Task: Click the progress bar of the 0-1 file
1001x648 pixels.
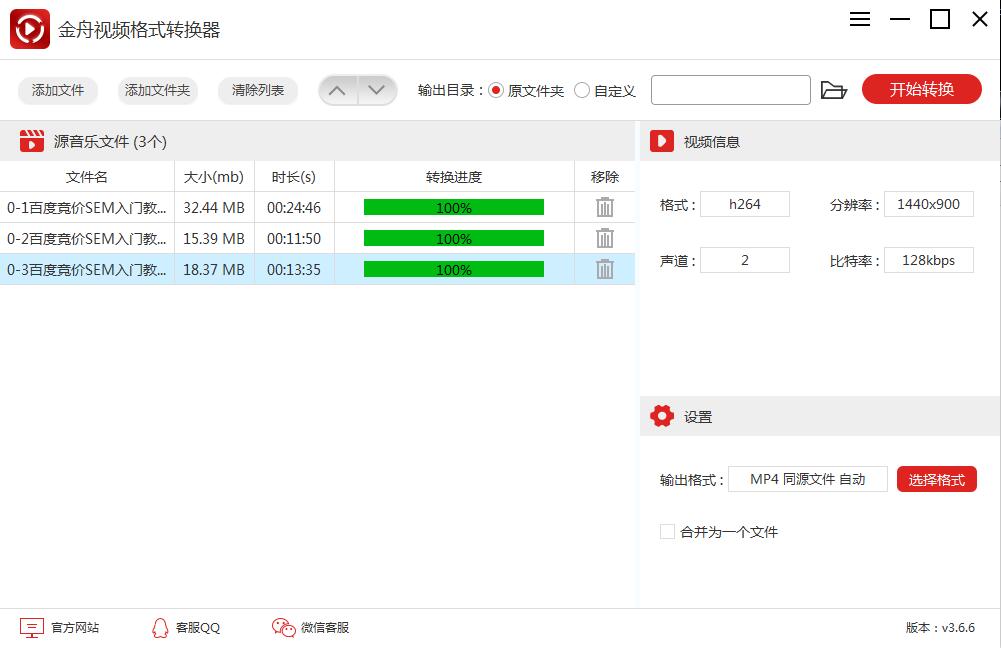Action: (453, 207)
